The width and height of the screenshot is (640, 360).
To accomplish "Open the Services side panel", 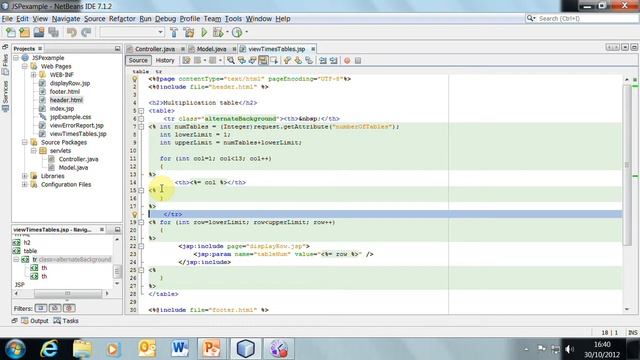I will point(5,96).
